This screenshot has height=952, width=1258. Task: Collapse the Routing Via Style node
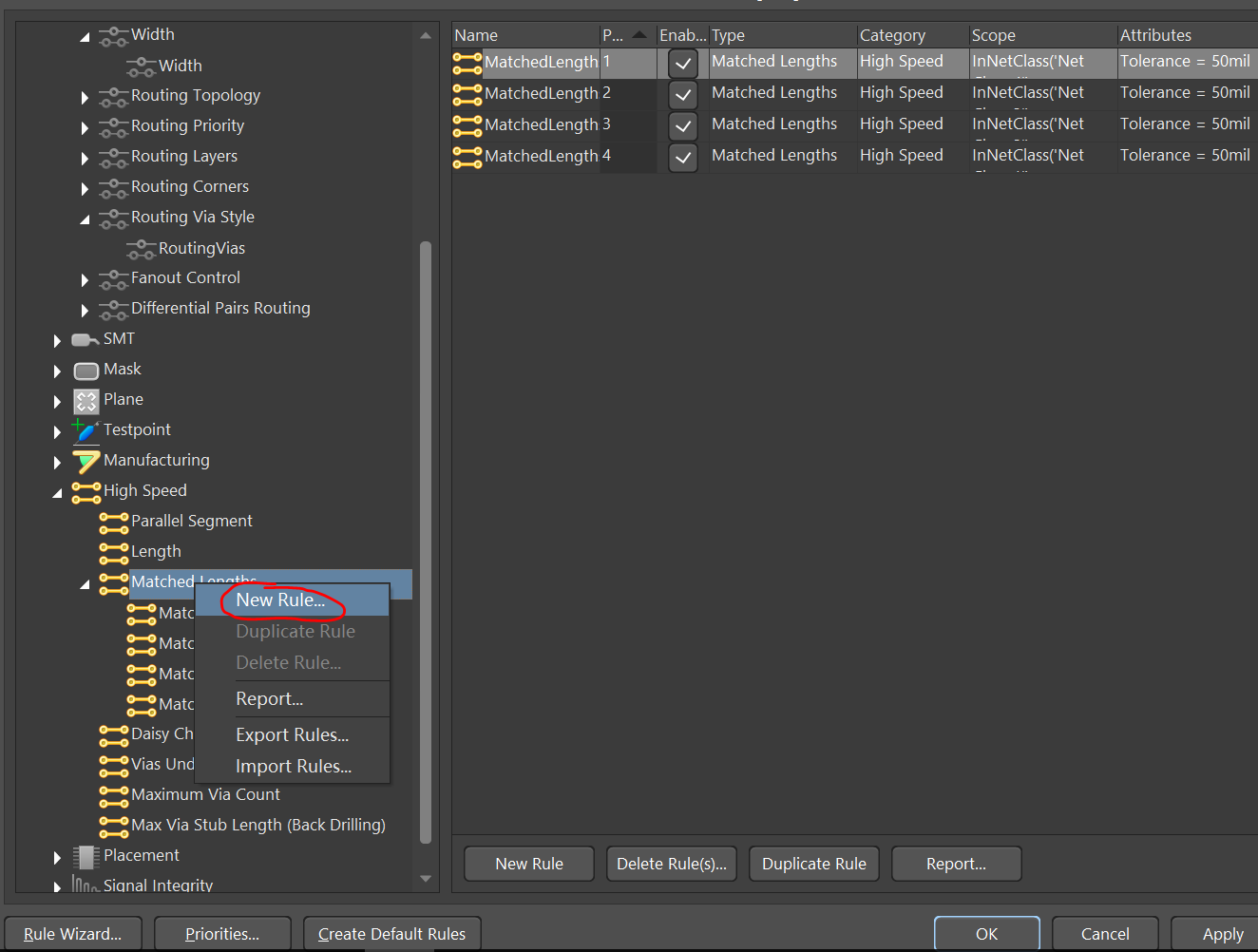coord(85,219)
